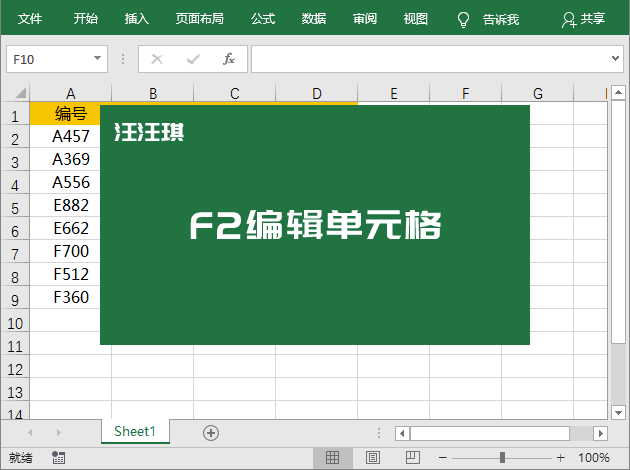Select column C header
630x470 pixels.
coord(235,93)
